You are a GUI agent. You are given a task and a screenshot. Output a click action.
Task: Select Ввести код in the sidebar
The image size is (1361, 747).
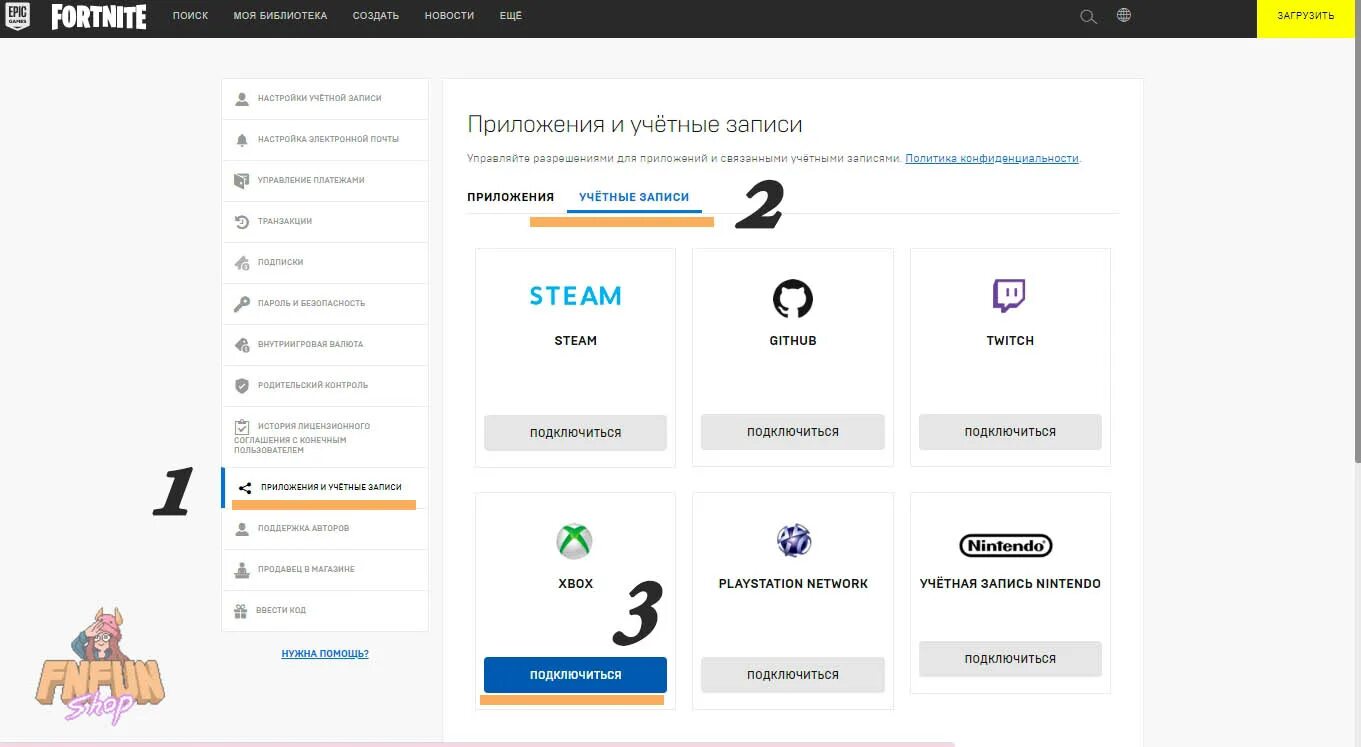pyautogui.click(x=325, y=611)
